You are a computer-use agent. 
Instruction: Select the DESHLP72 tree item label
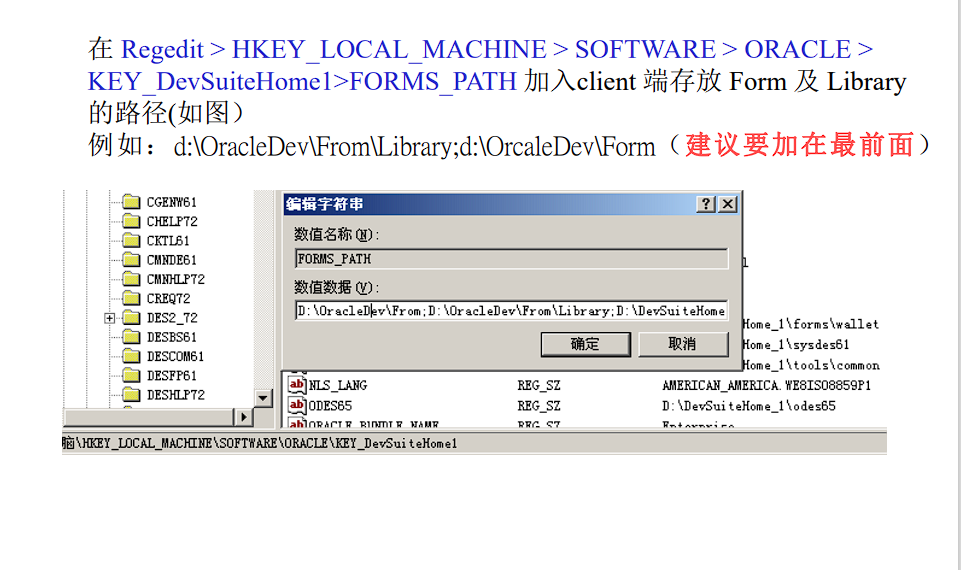point(176,395)
